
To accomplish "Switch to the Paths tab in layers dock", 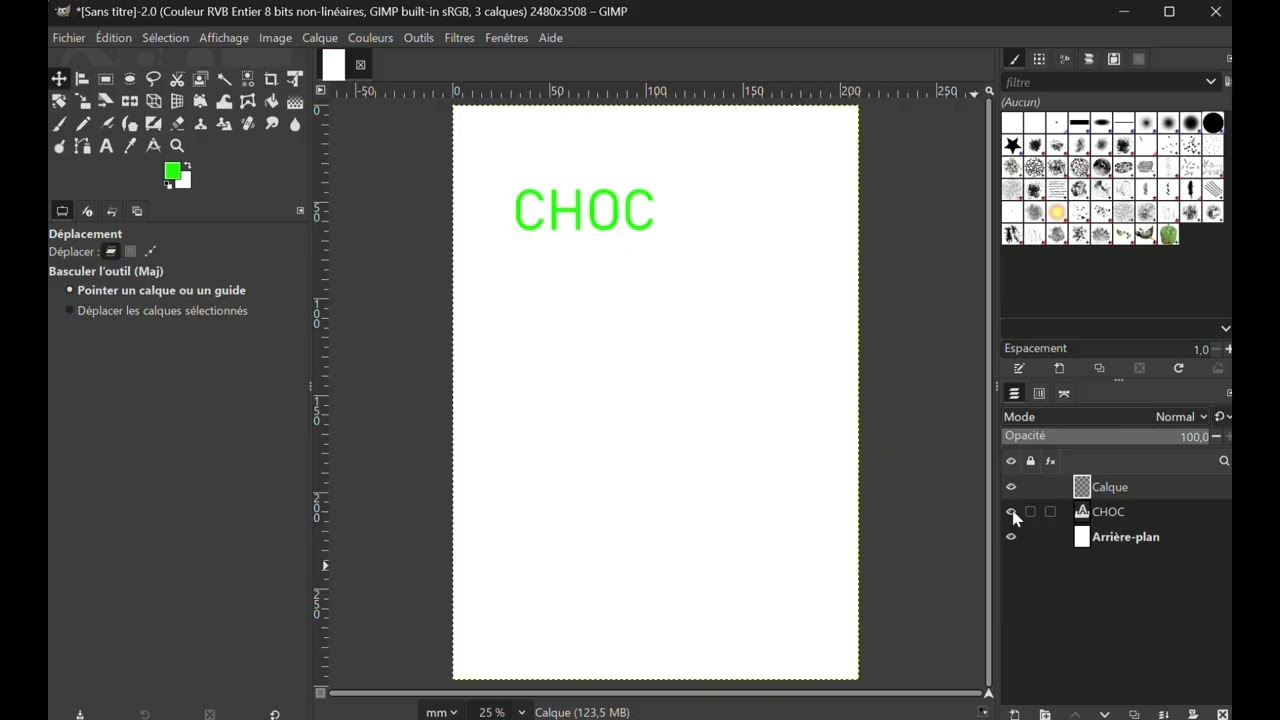I will point(1064,394).
